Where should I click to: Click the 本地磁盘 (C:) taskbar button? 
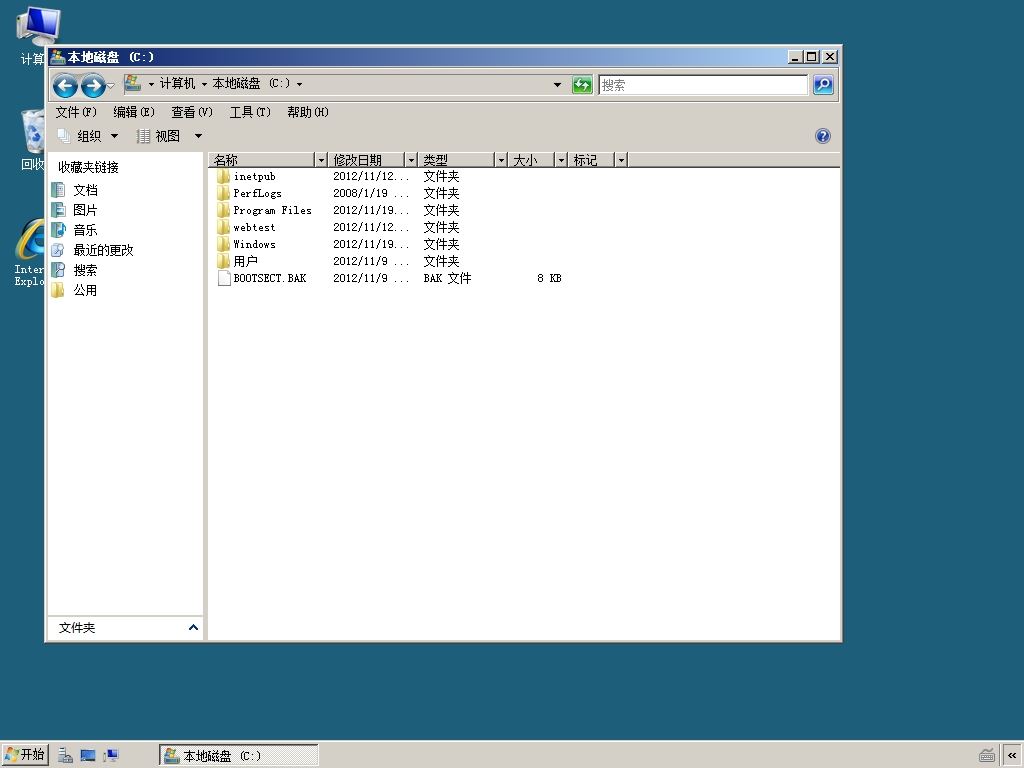click(238, 756)
